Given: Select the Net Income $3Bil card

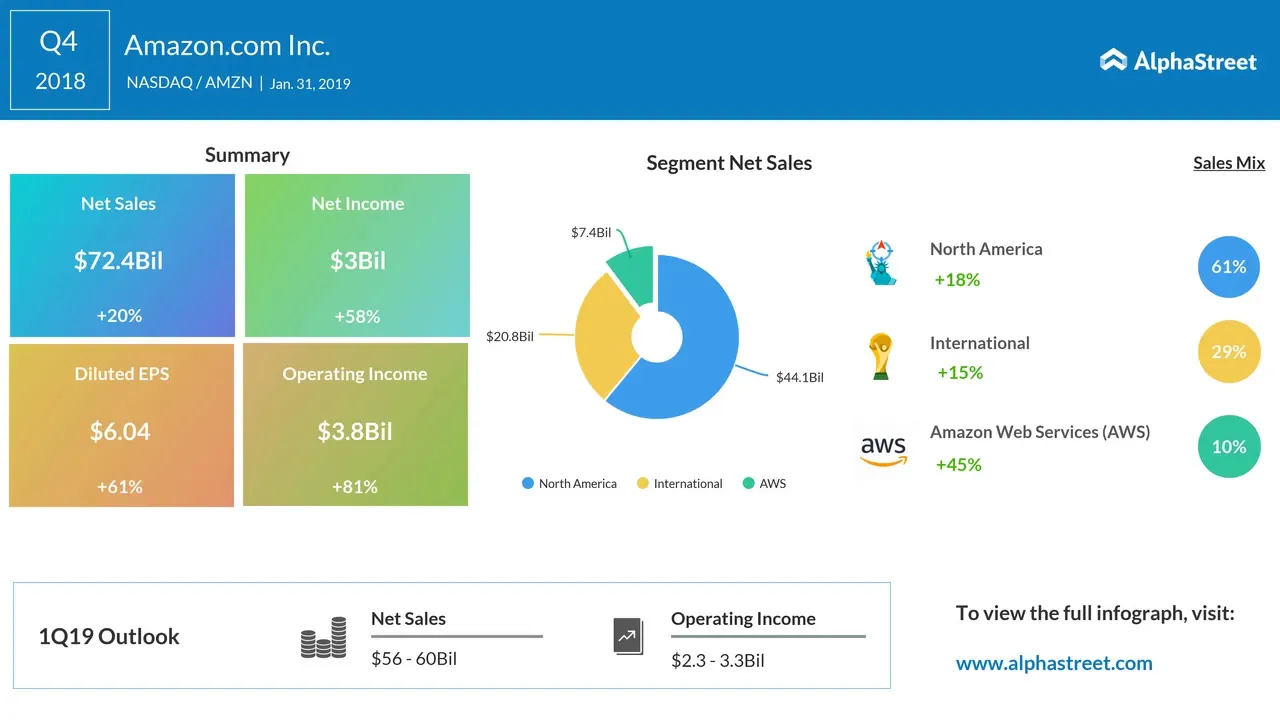Looking at the screenshot, I should click(357, 256).
